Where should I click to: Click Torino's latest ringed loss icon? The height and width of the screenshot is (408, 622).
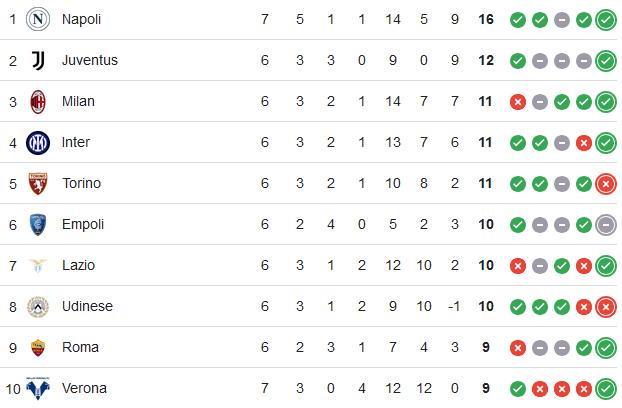point(606,184)
